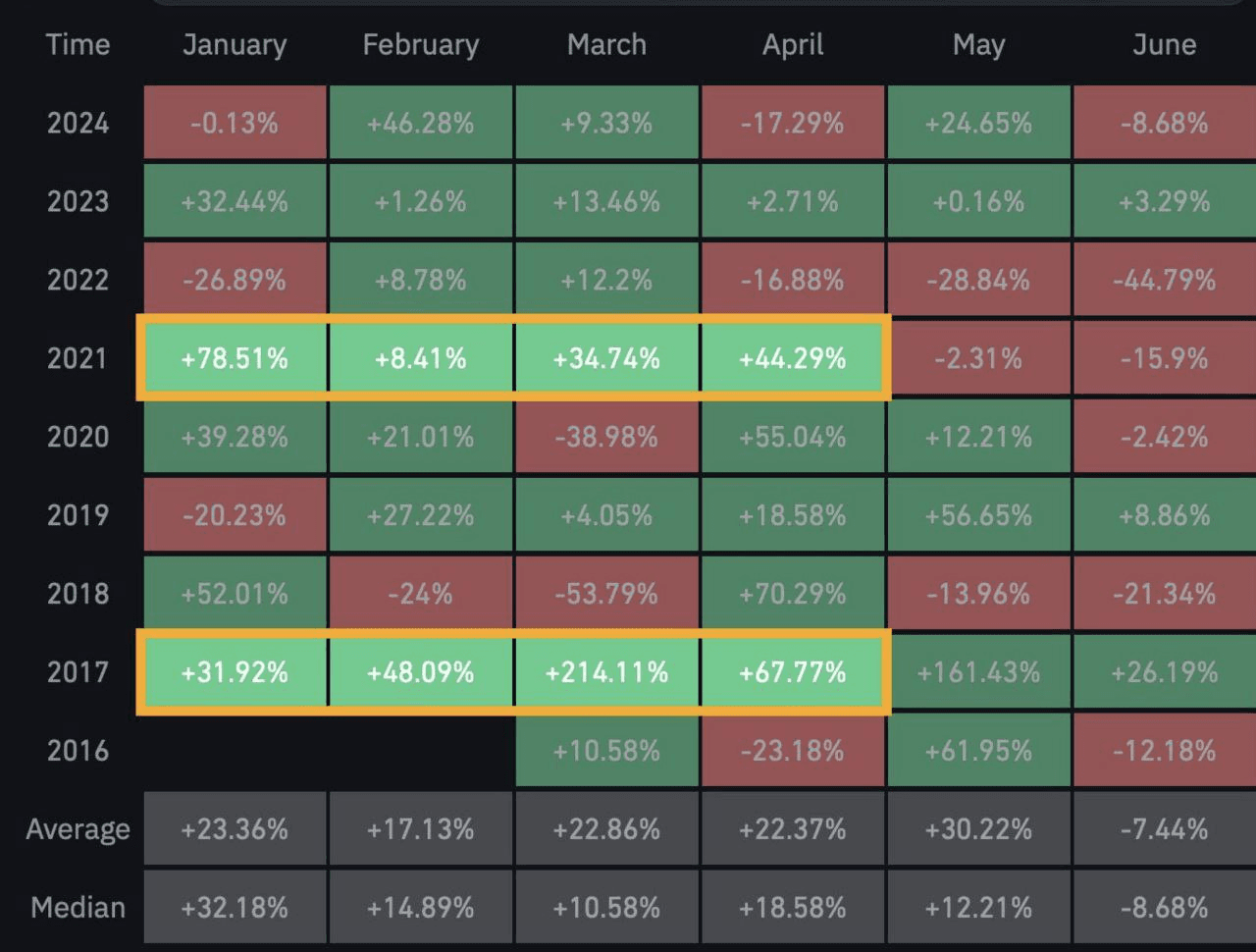Click the Median row label
The width and height of the screenshot is (1256, 952).
click(78, 908)
